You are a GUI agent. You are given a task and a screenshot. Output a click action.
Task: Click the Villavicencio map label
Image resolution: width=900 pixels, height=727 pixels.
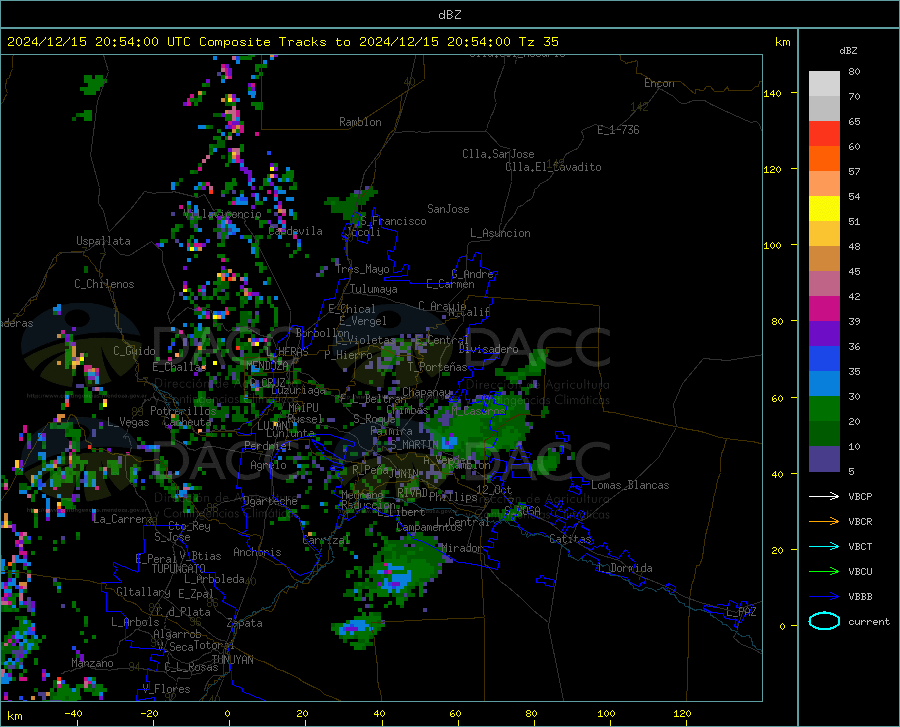(x=224, y=214)
